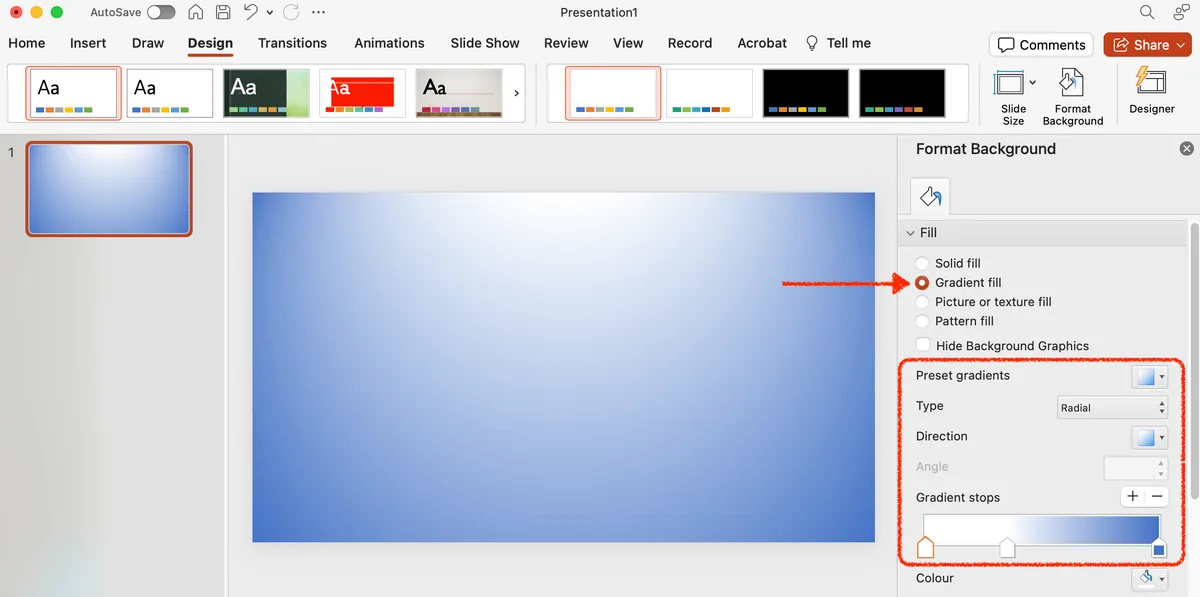Click the macOS green fullscreen window button
Image resolution: width=1200 pixels, height=597 pixels.
point(57,13)
